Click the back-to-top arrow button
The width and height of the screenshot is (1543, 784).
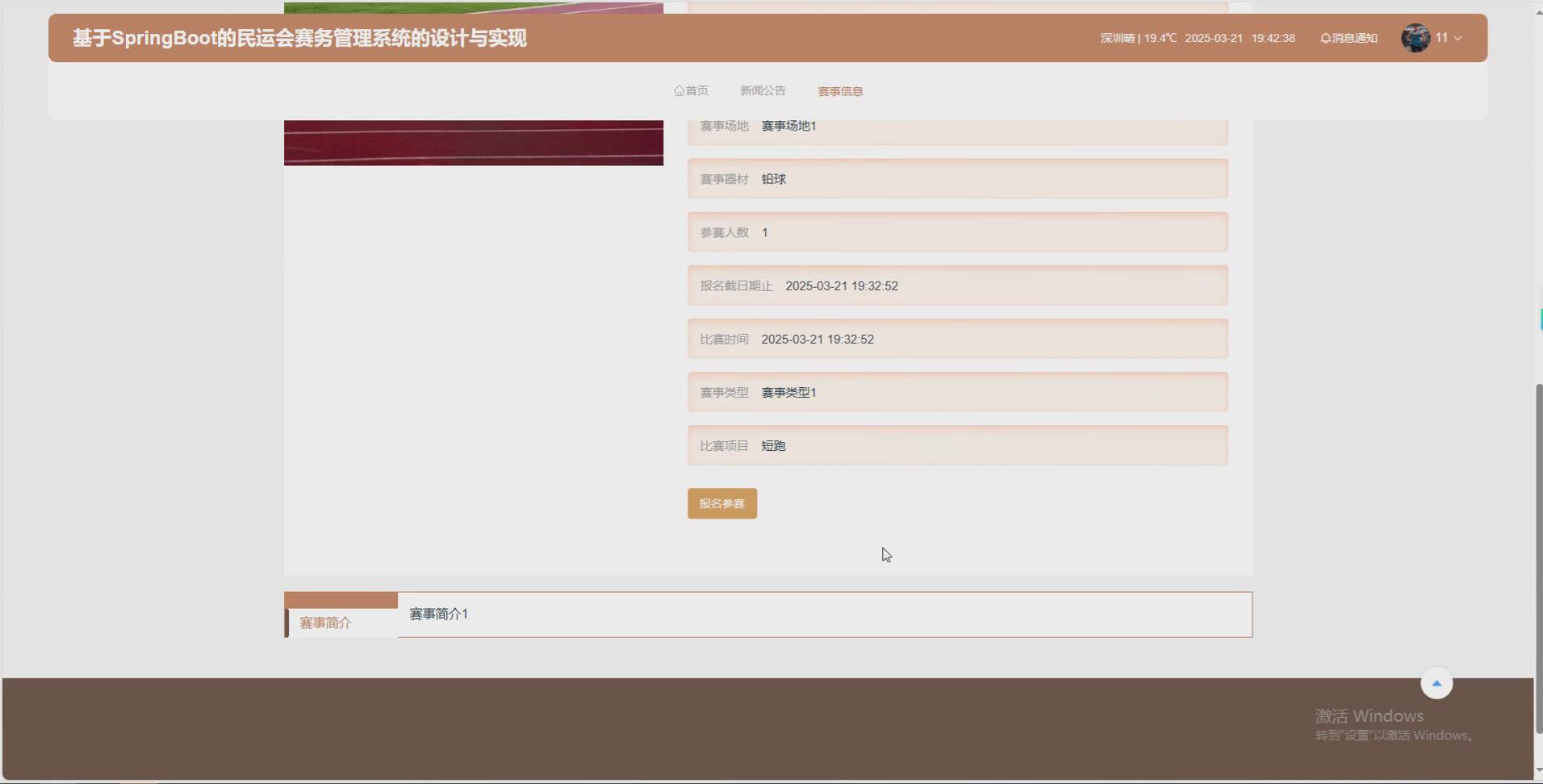1436,682
